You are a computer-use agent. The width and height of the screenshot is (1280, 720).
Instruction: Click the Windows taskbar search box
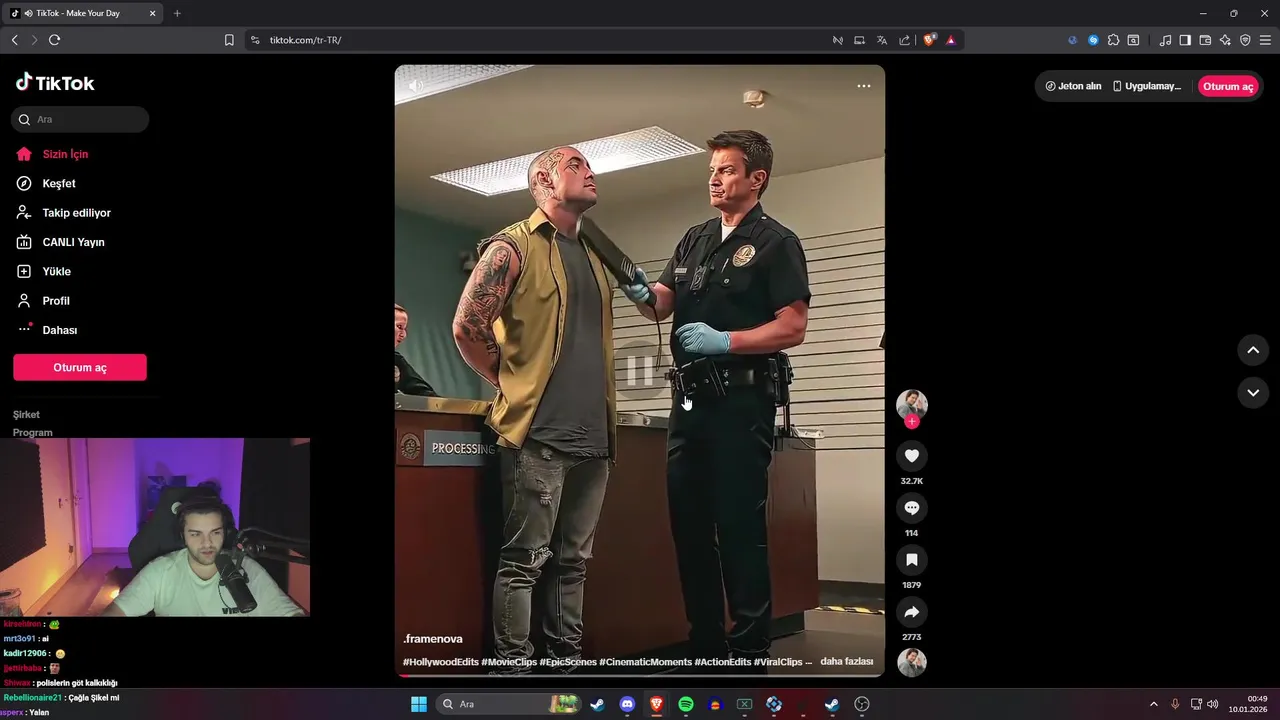tap(508, 704)
